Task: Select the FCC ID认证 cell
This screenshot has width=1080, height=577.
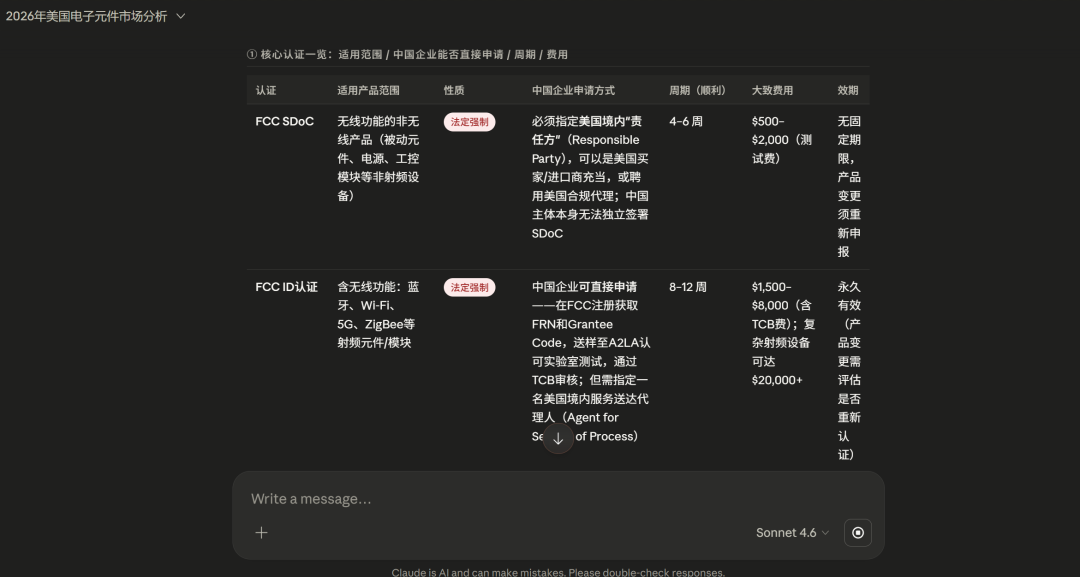Action: coord(287,286)
